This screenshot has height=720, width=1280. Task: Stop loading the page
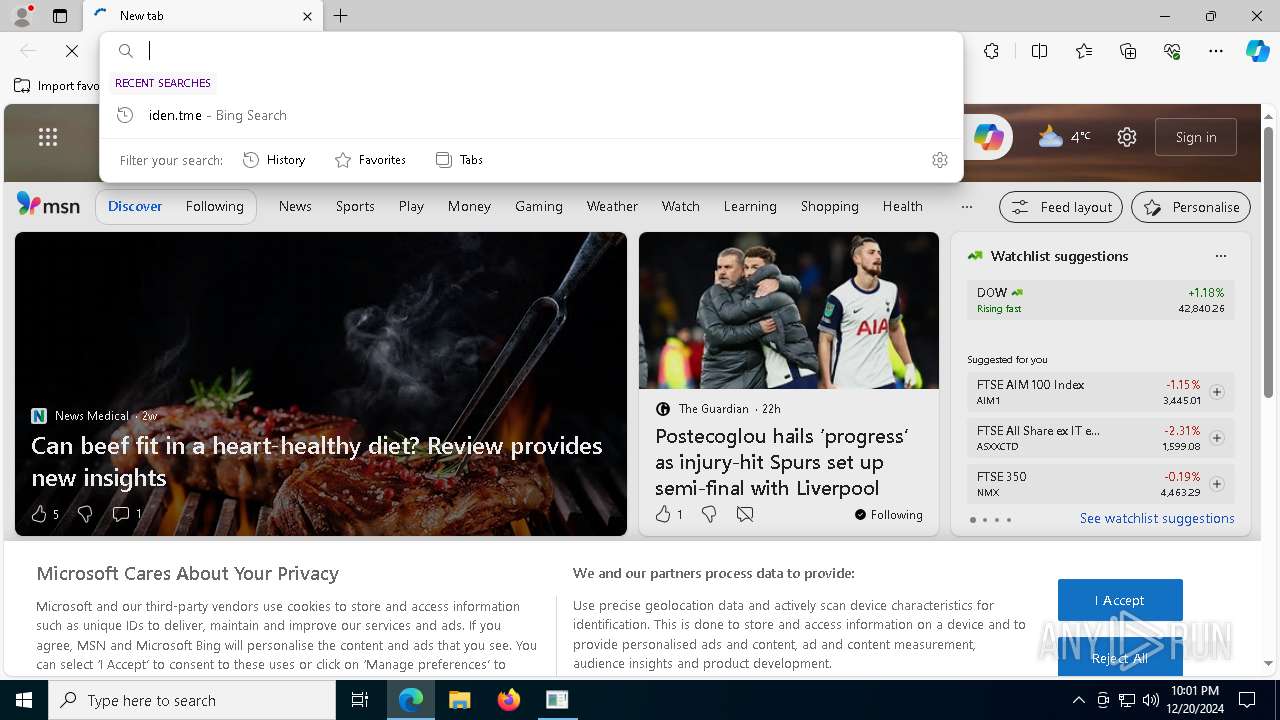coord(72,51)
